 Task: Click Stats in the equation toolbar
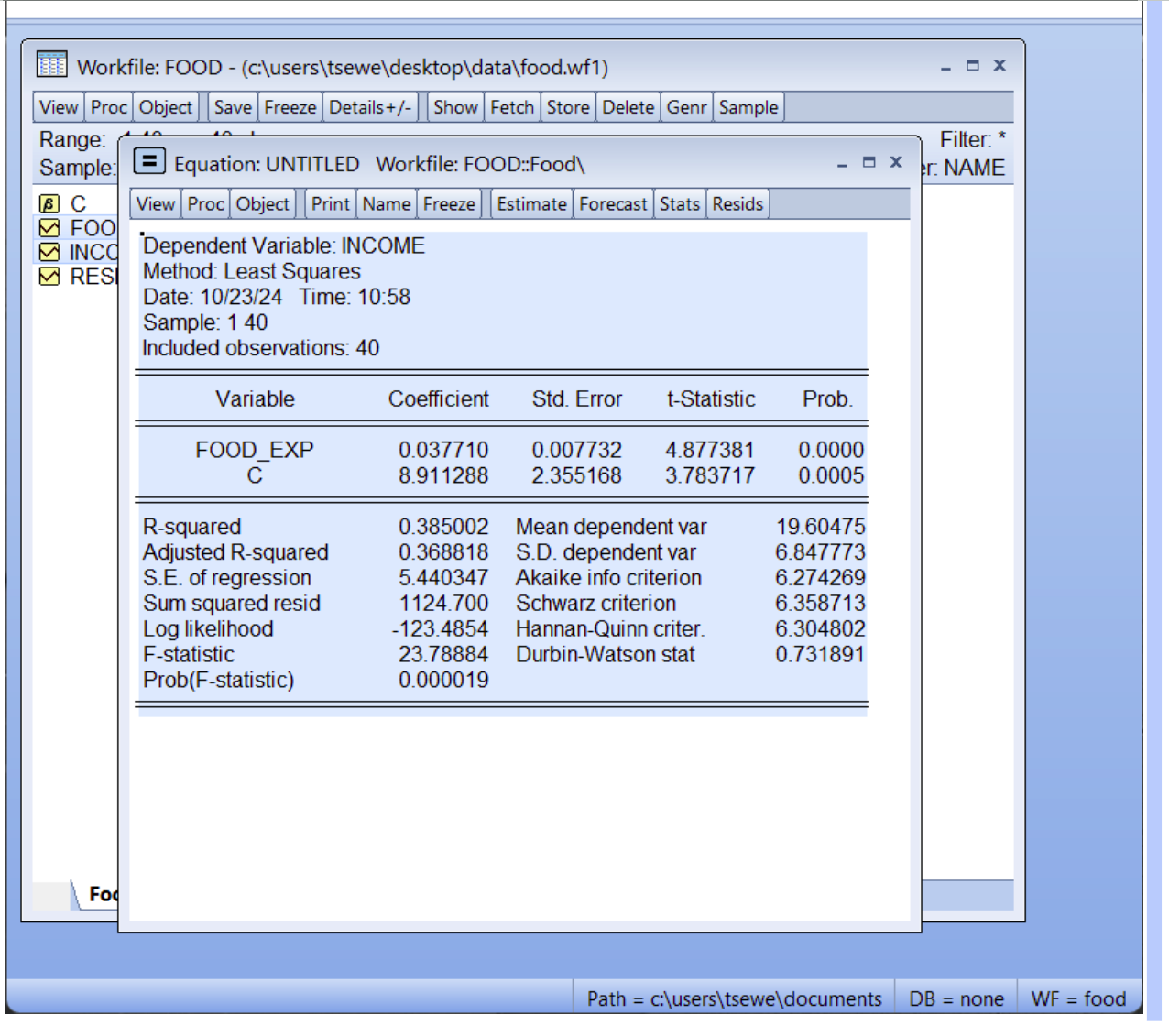click(x=679, y=204)
